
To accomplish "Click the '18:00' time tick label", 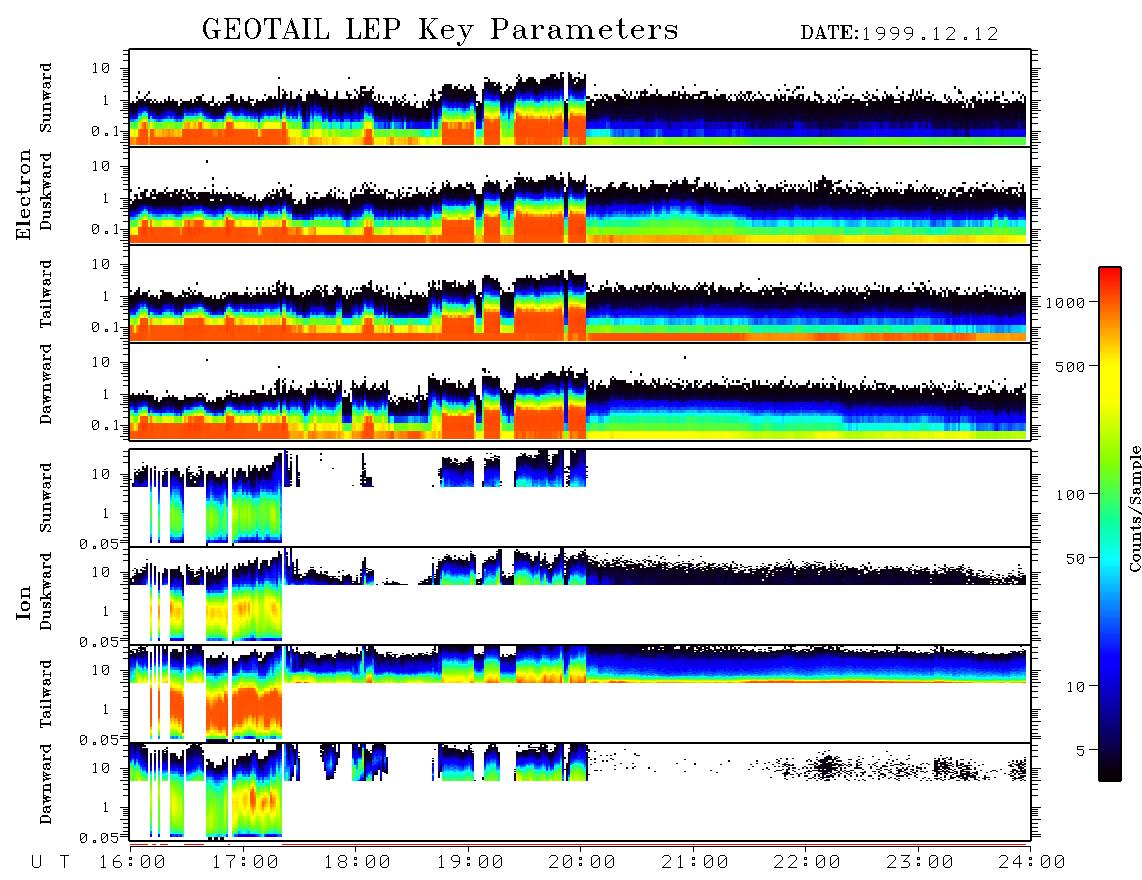I will tap(358, 862).
